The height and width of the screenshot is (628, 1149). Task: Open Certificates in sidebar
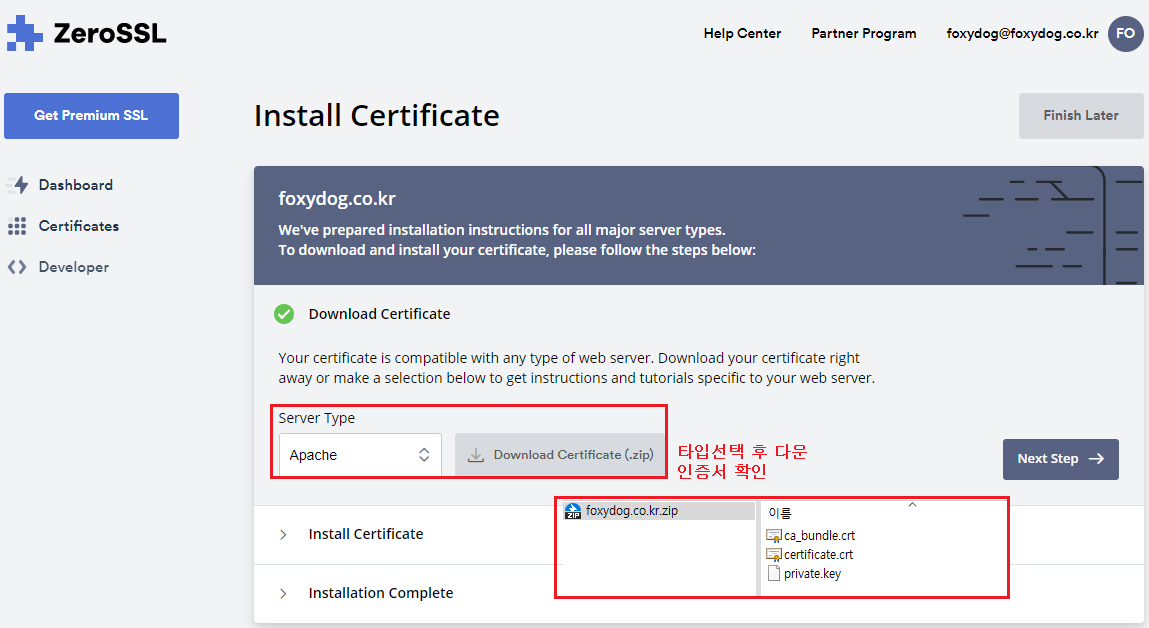coord(78,226)
